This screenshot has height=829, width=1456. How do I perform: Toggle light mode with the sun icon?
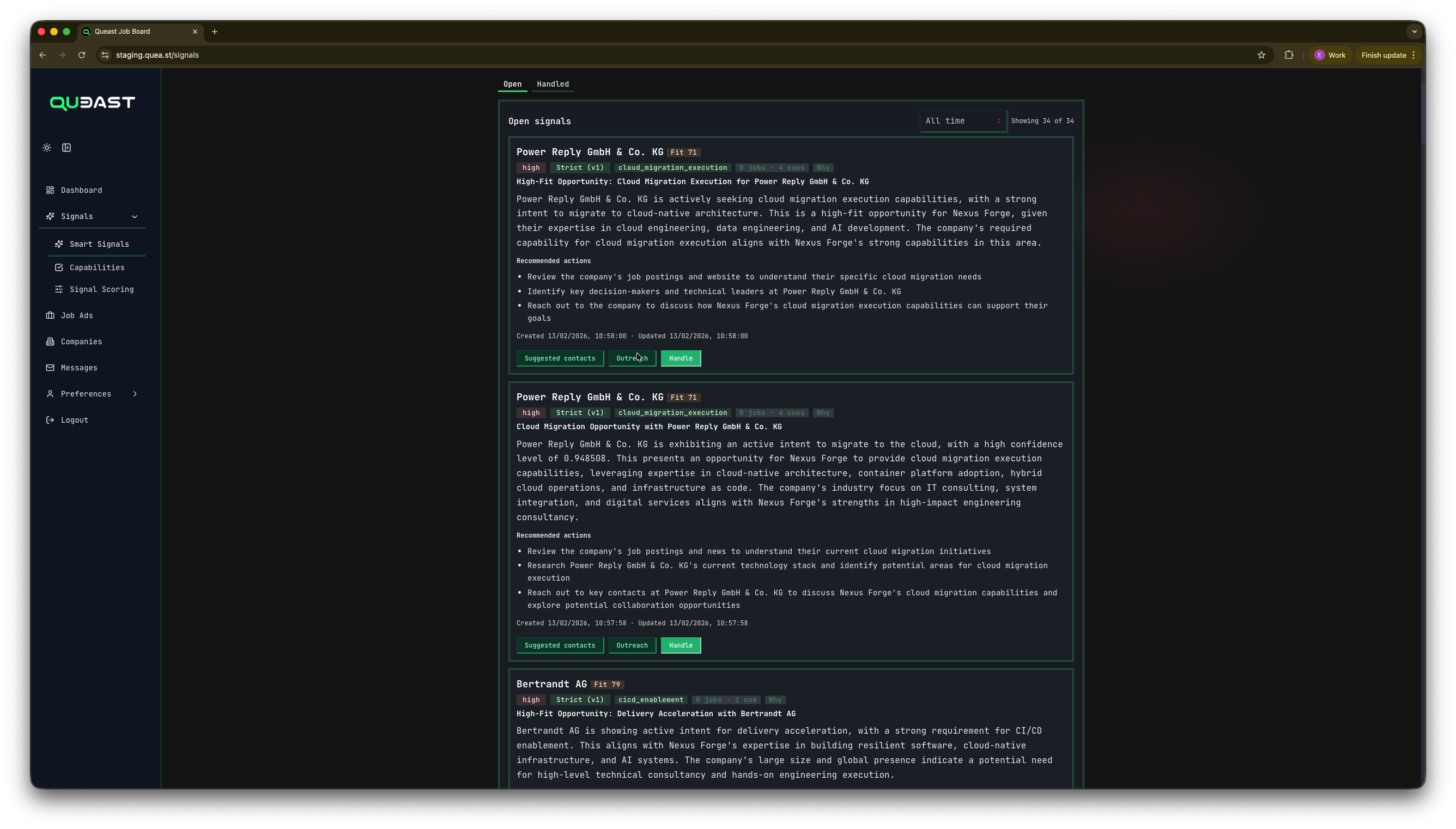point(47,148)
